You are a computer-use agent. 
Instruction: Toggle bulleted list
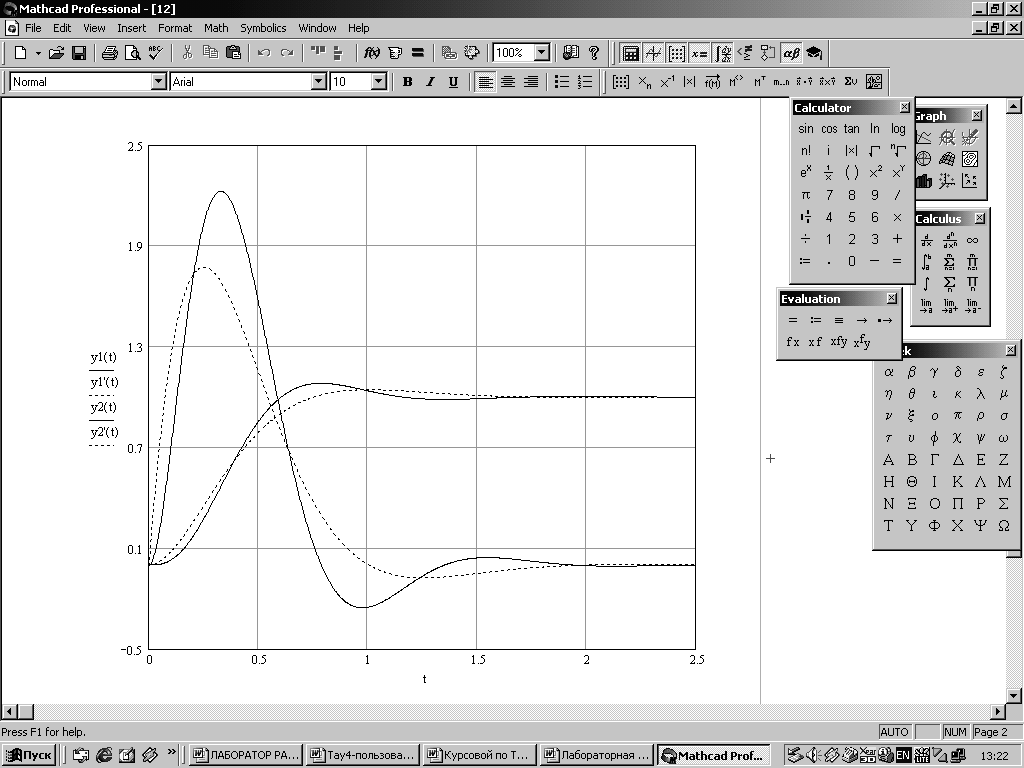point(562,82)
